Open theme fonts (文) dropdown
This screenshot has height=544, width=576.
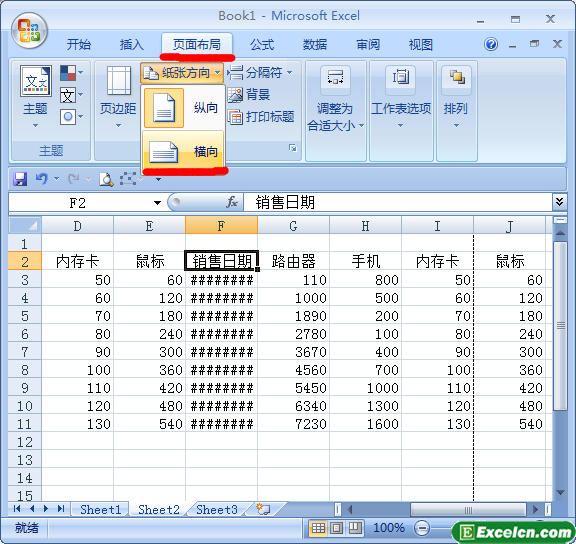coord(71,95)
